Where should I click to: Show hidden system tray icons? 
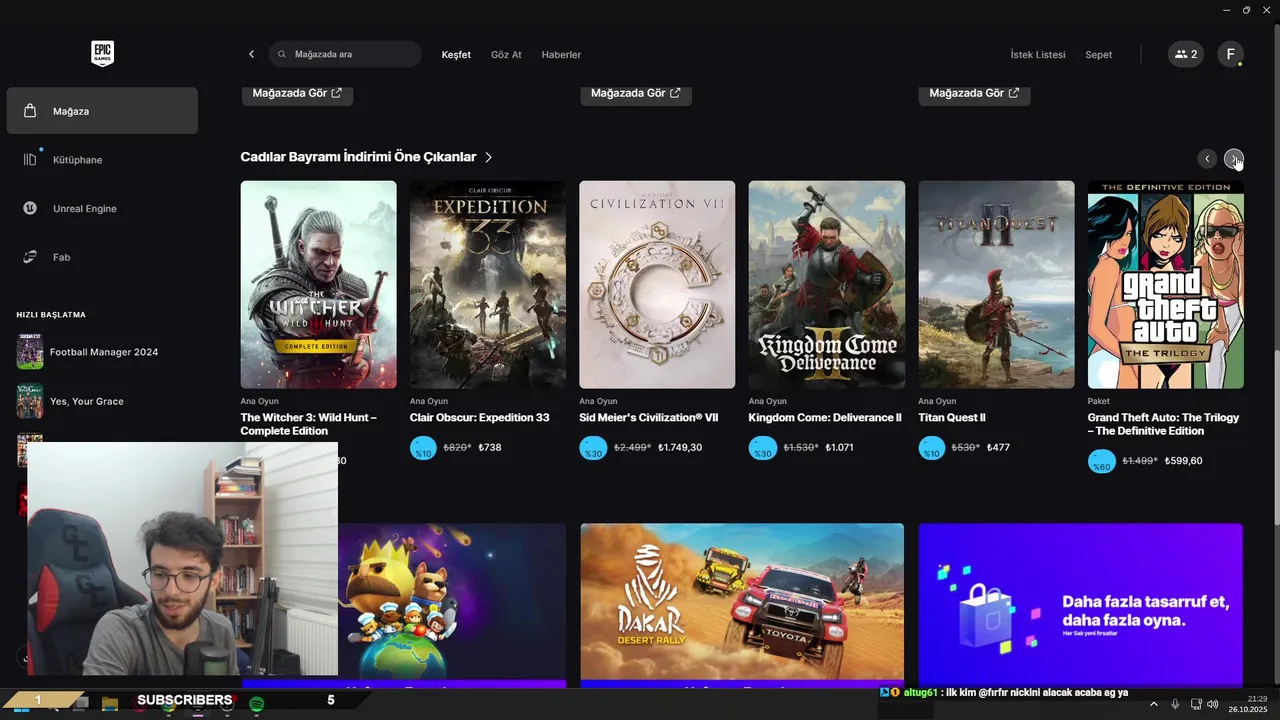click(1154, 704)
